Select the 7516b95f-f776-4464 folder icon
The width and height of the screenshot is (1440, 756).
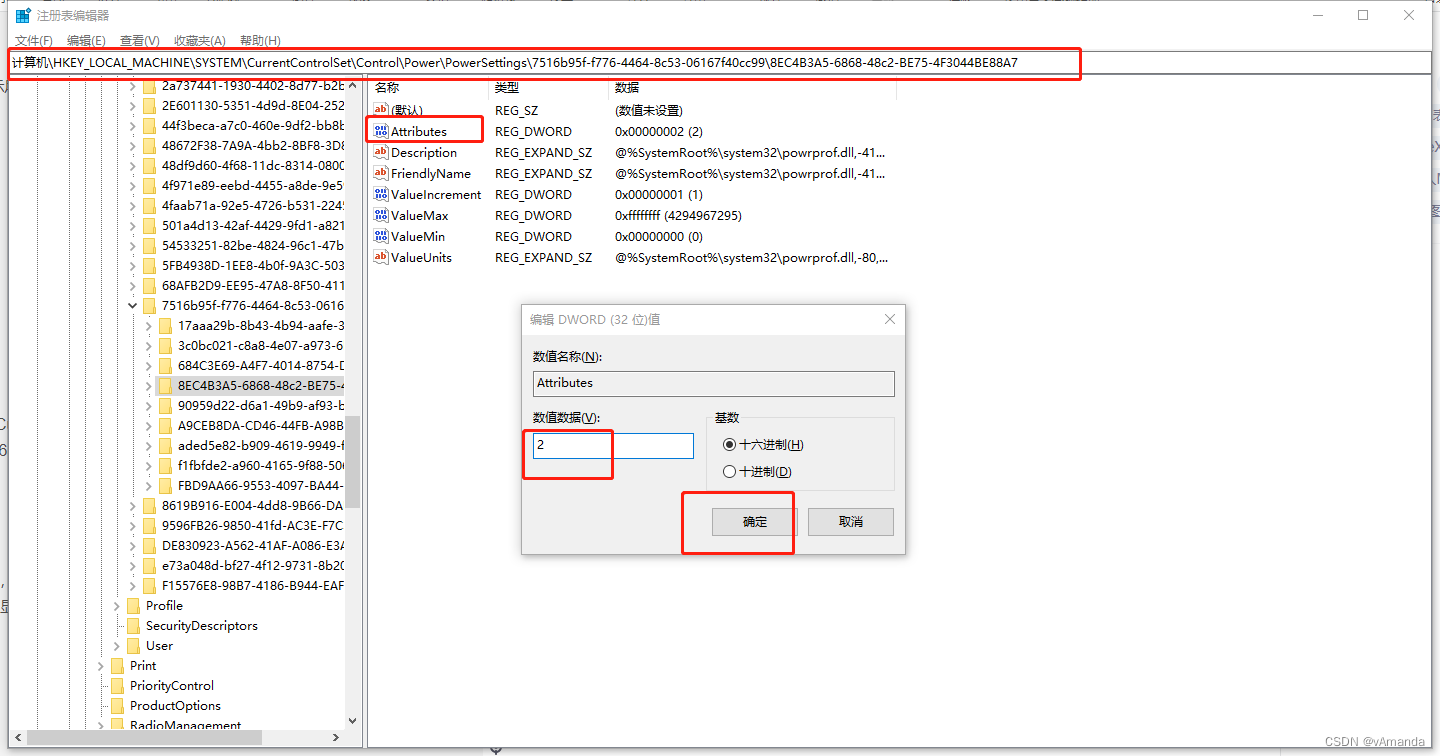pos(150,305)
